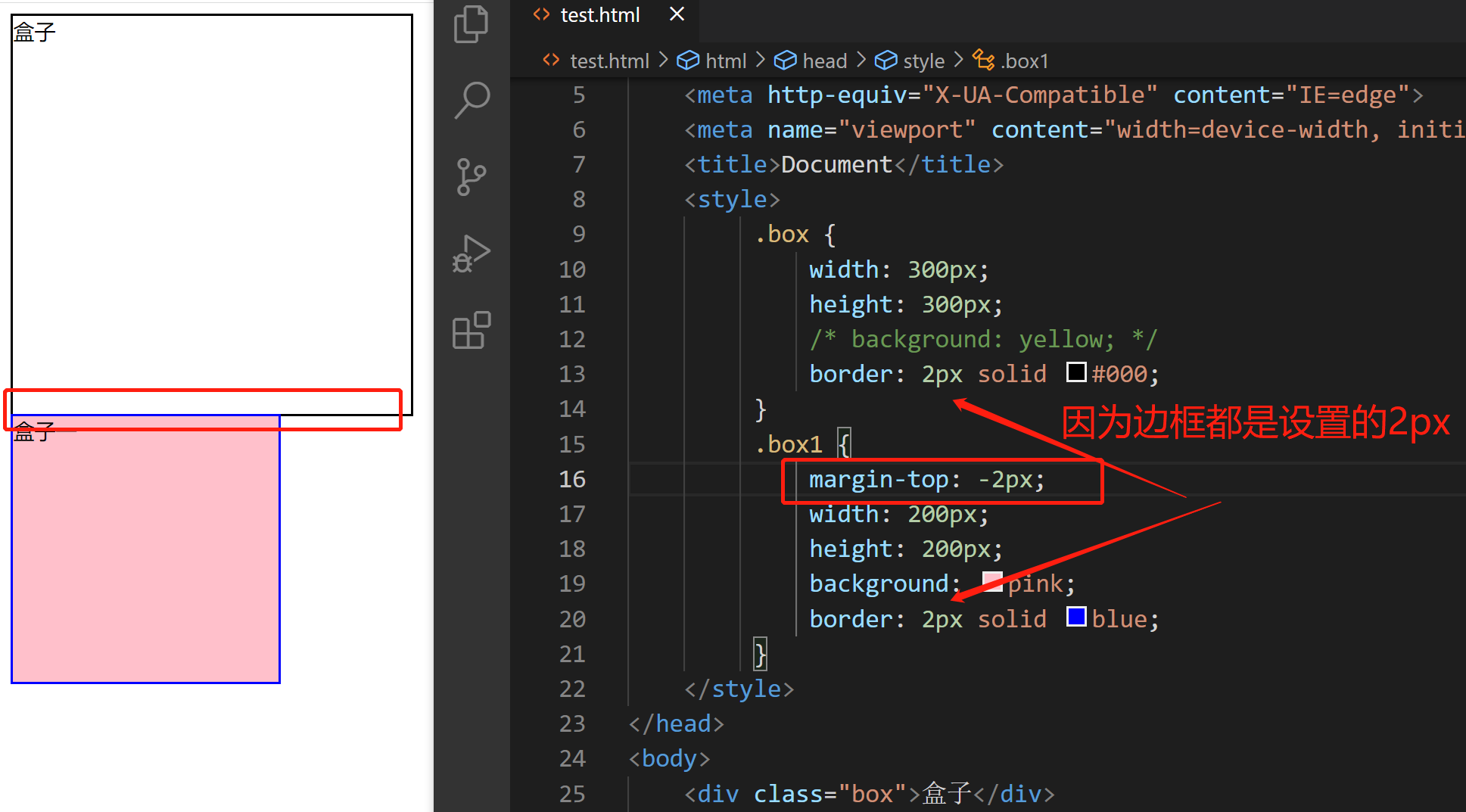Open the Run and Debug view
Screen dimensions: 1466x812
471,254
